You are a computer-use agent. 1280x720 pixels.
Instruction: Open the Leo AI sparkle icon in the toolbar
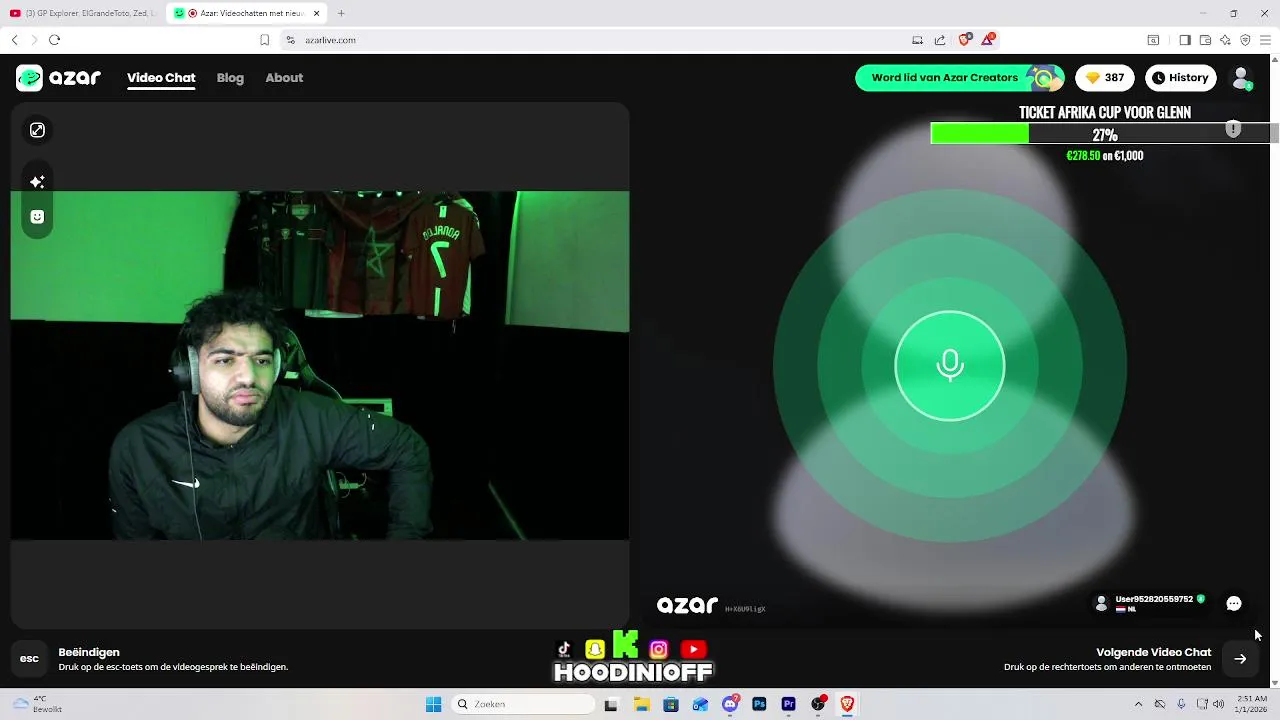pos(1225,40)
